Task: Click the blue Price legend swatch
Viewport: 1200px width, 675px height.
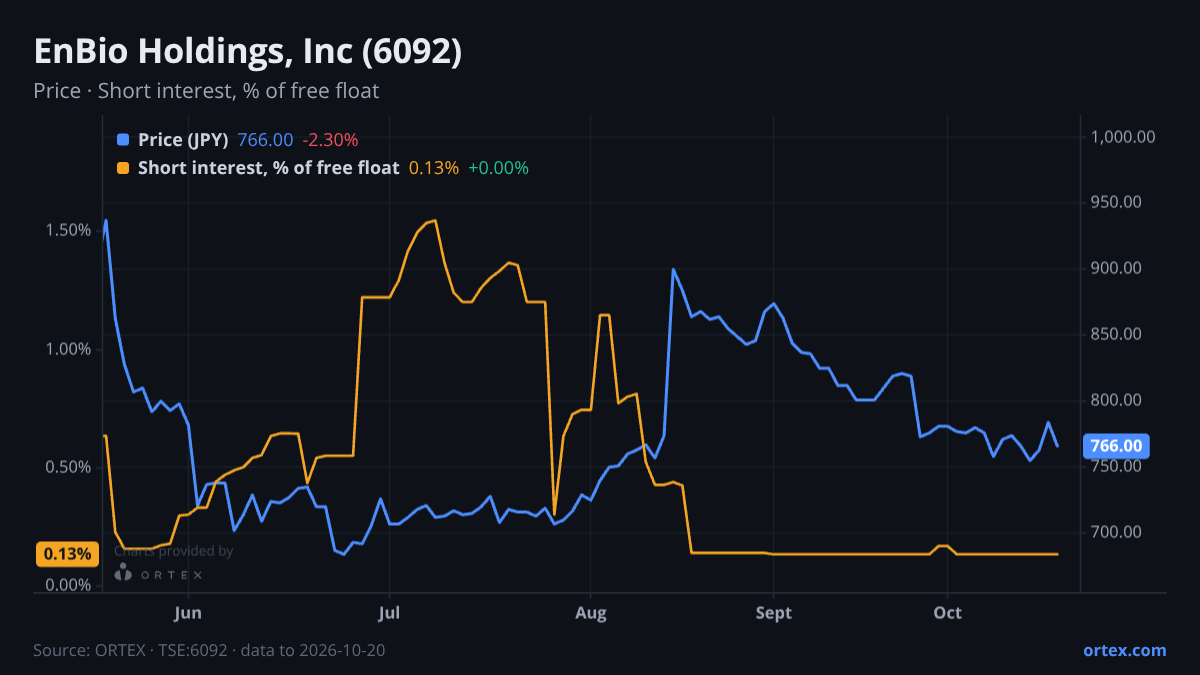Action: click(x=123, y=140)
